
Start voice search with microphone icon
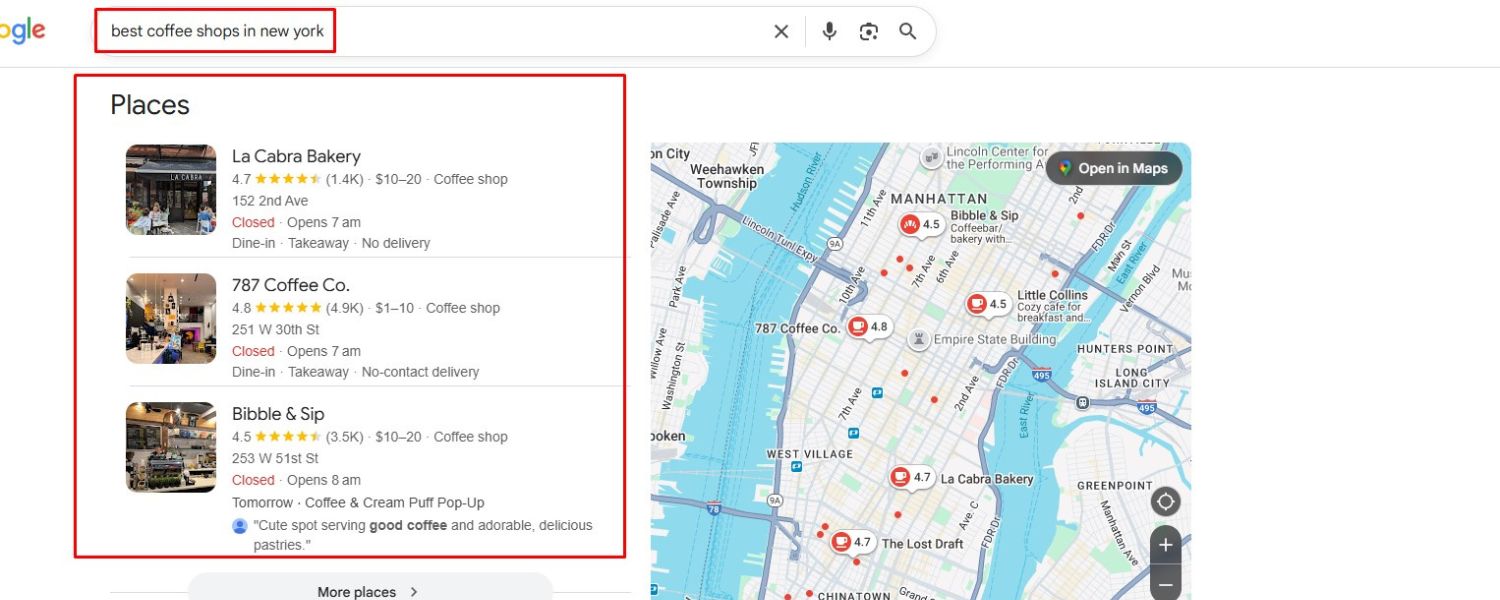(829, 31)
